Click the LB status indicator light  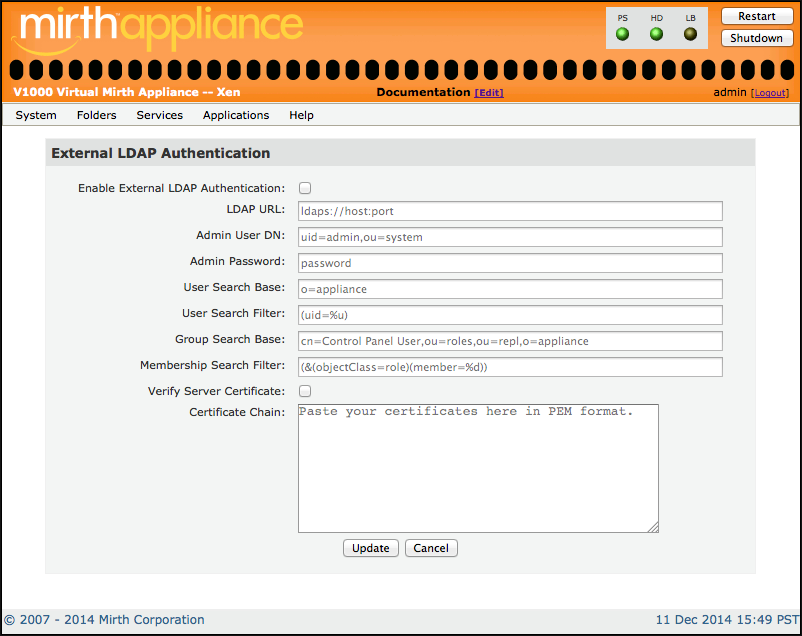point(690,34)
